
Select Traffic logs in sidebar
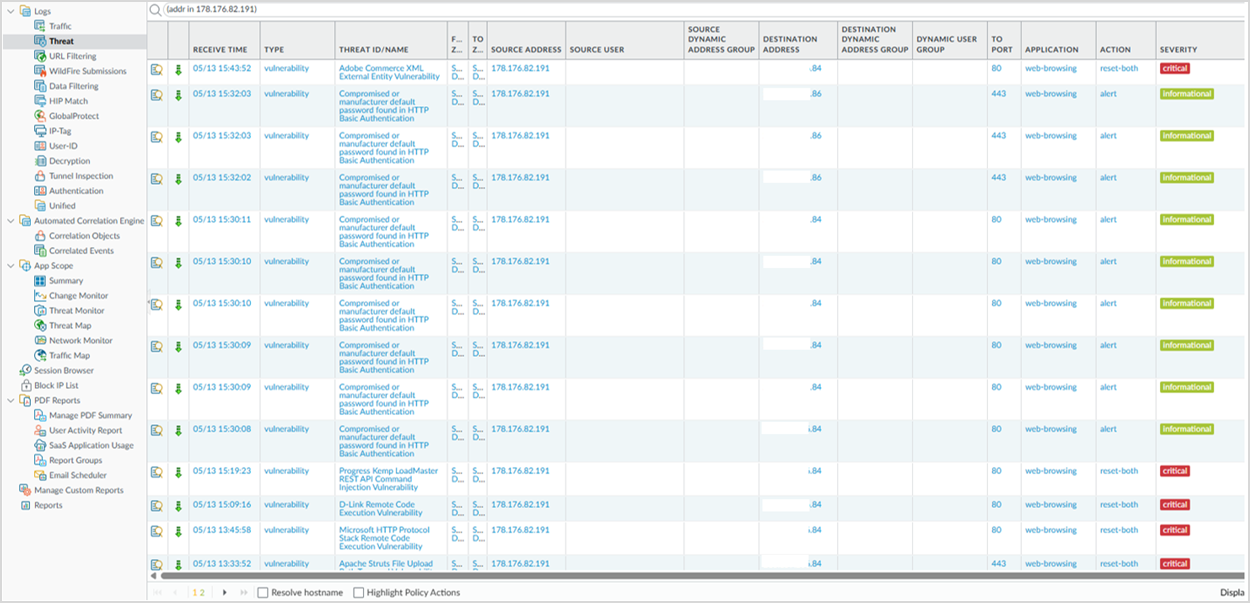[x=60, y=26]
